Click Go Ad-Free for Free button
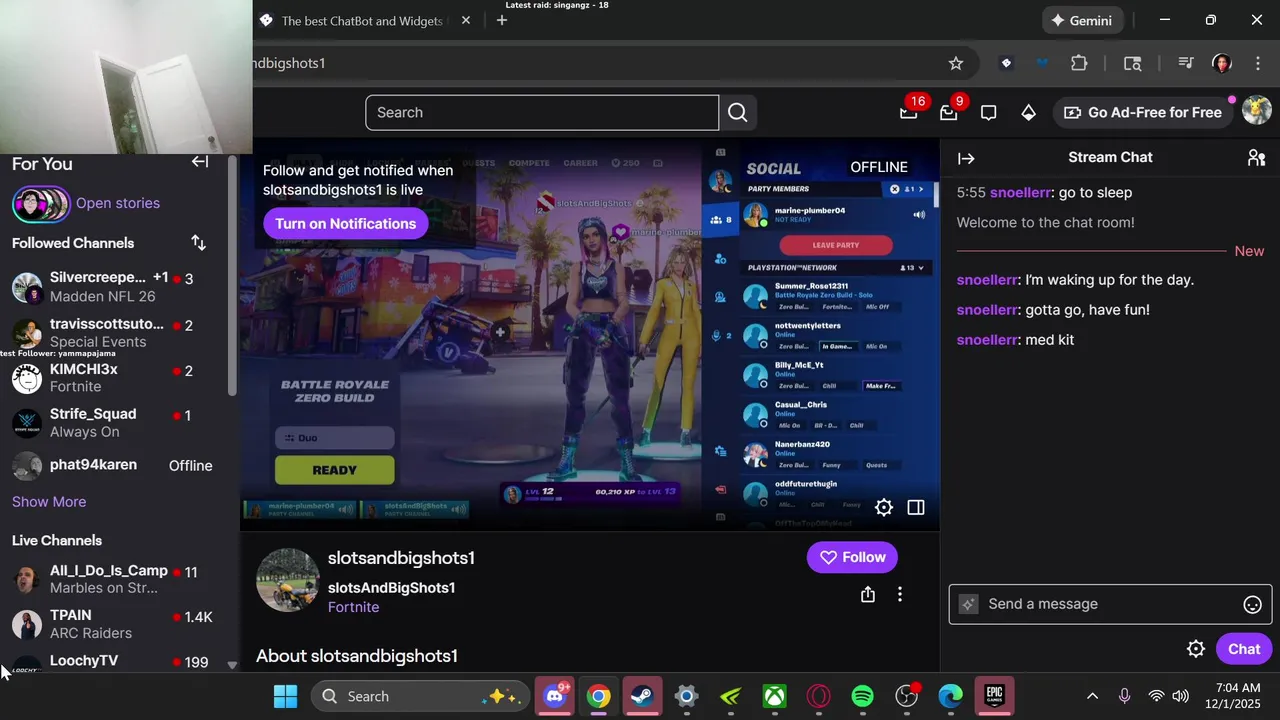This screenshot has width=1280, height=720. [x=1143, y=113]
